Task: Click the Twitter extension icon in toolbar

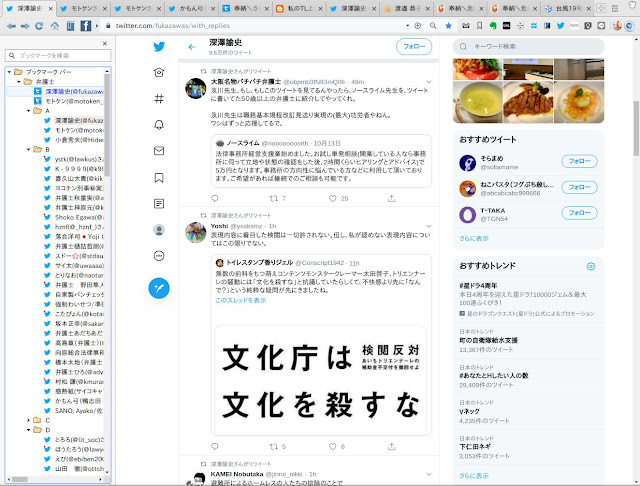Action: tap(560, 26)
